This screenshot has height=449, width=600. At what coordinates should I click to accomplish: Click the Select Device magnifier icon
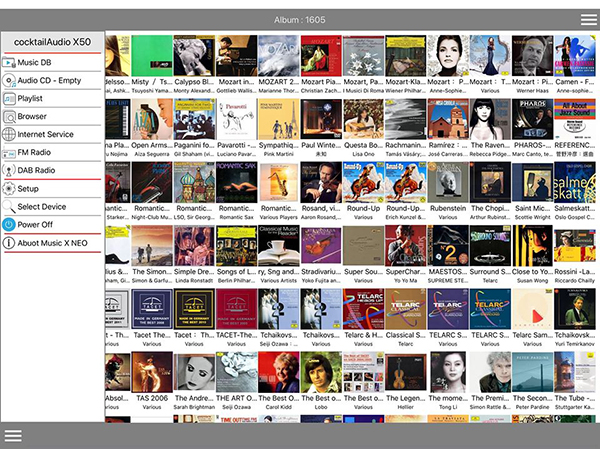click(8, 207)
